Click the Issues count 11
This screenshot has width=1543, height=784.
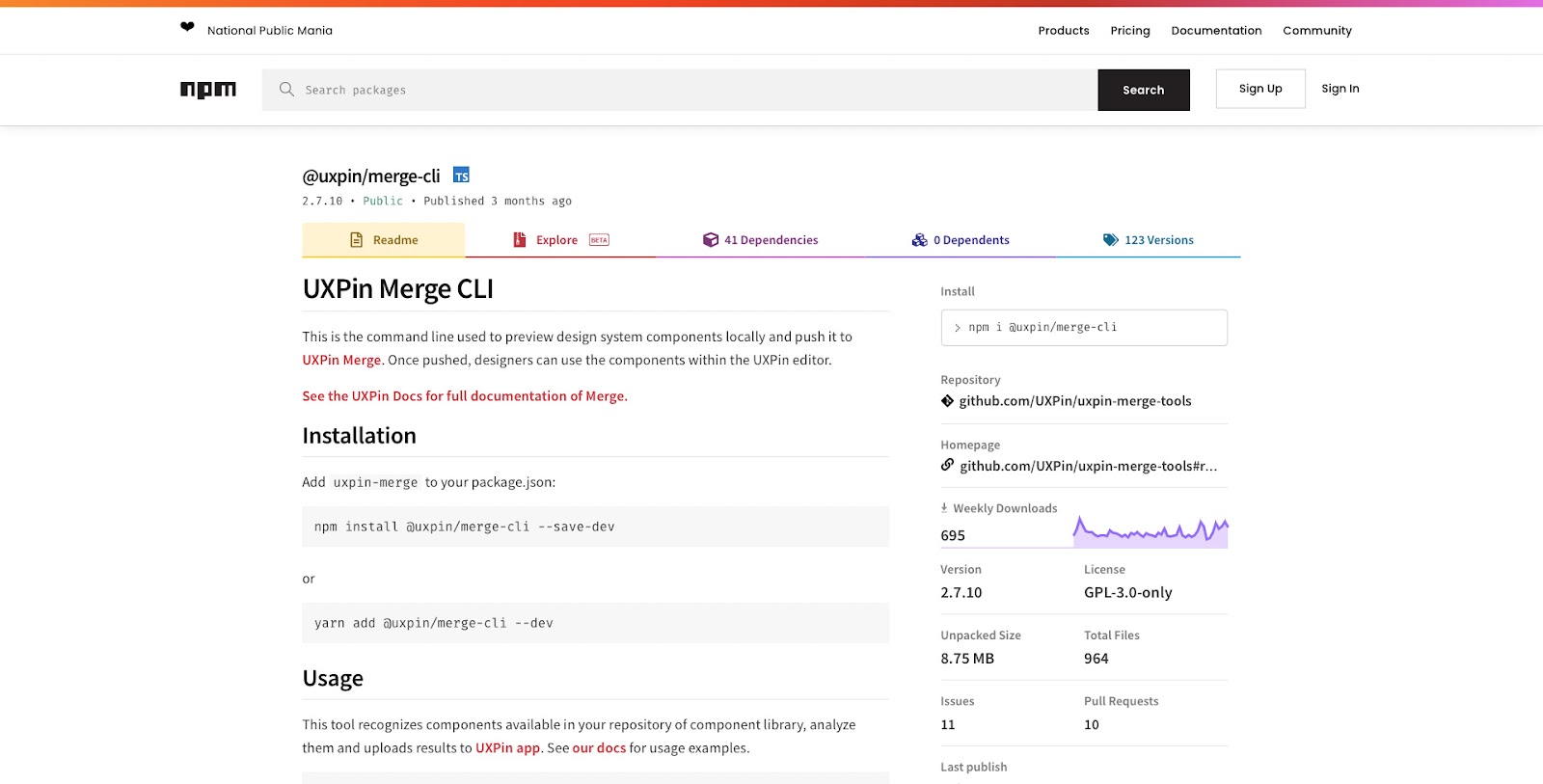pos(948,725)
